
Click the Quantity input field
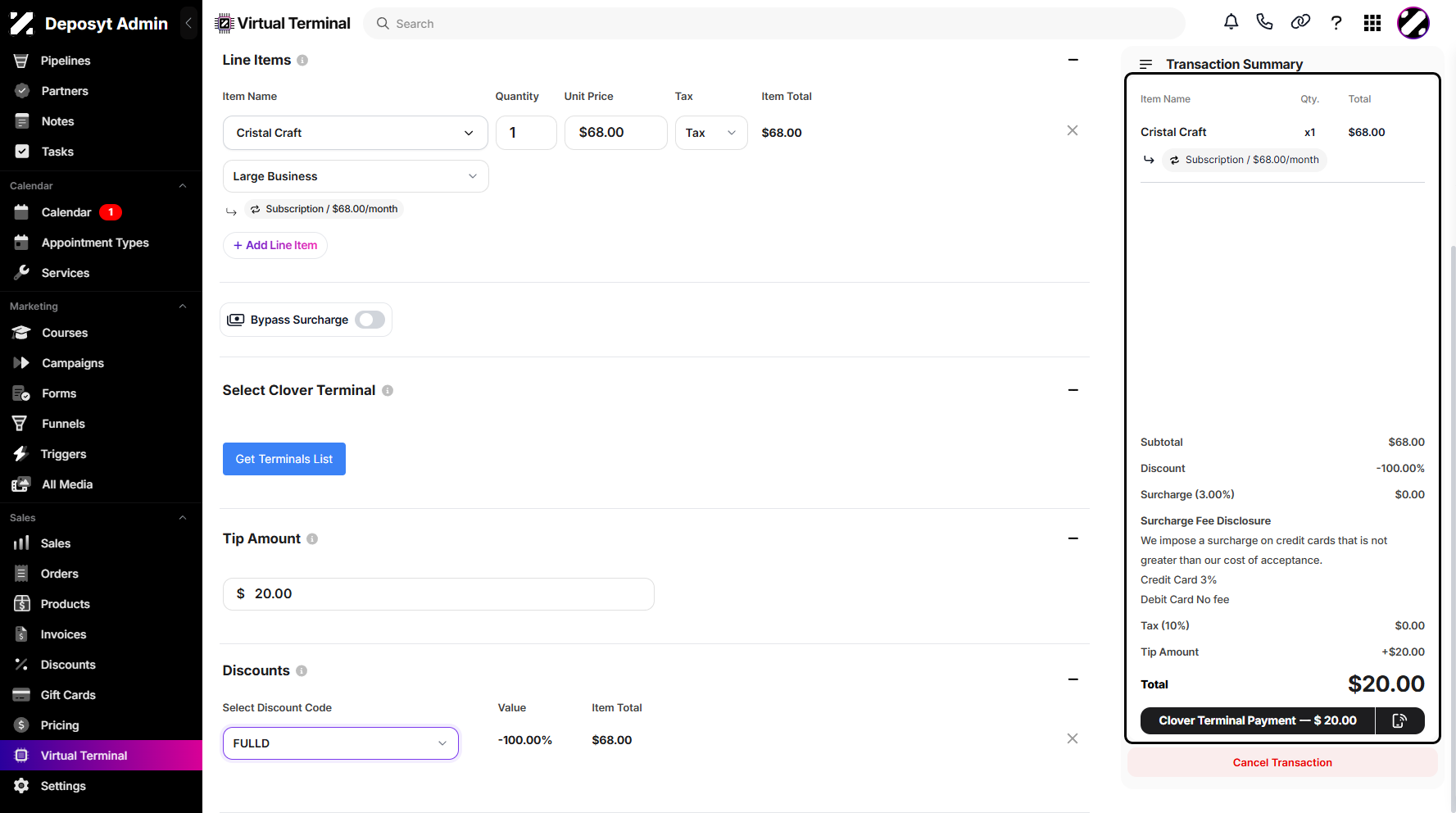[x=526, y=133]
